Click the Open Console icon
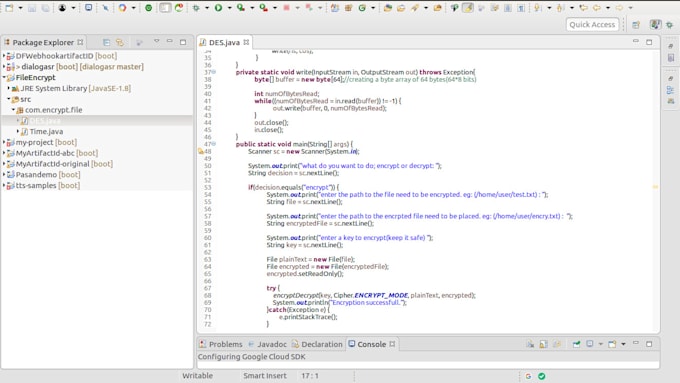This screenshot has width=680, height=383. (x=612, y=344)
